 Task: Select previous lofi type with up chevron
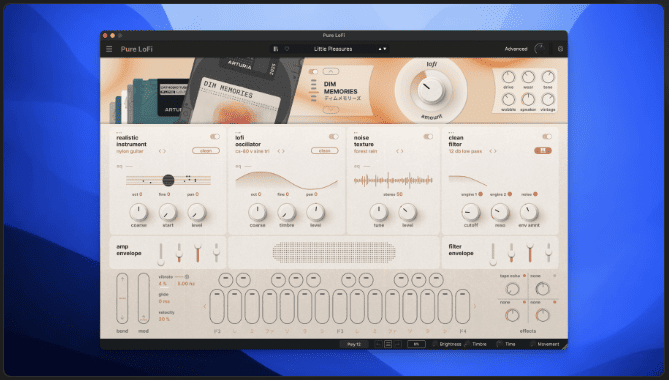click(x=331, y=71)
